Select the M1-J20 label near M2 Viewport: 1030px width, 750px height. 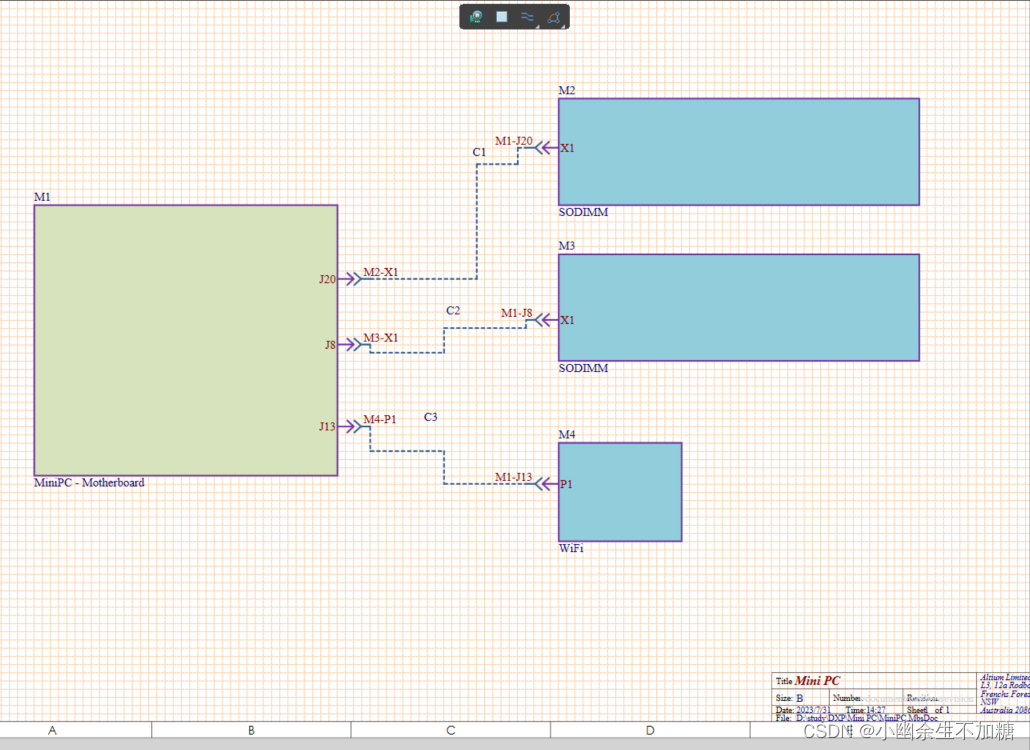click(513, 141)
